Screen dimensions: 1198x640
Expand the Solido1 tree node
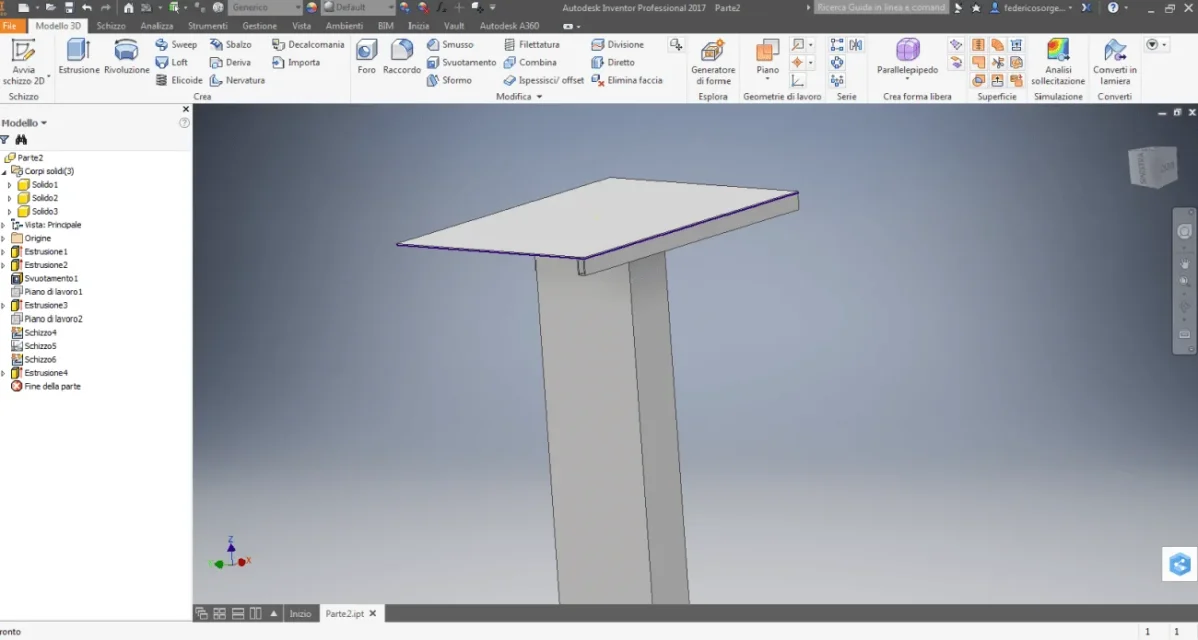tap(10, 185)
